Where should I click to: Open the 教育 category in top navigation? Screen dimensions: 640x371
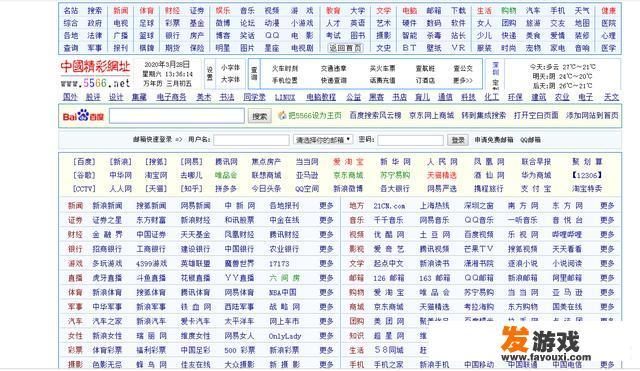pyautogui.click(x=333, y=11)
